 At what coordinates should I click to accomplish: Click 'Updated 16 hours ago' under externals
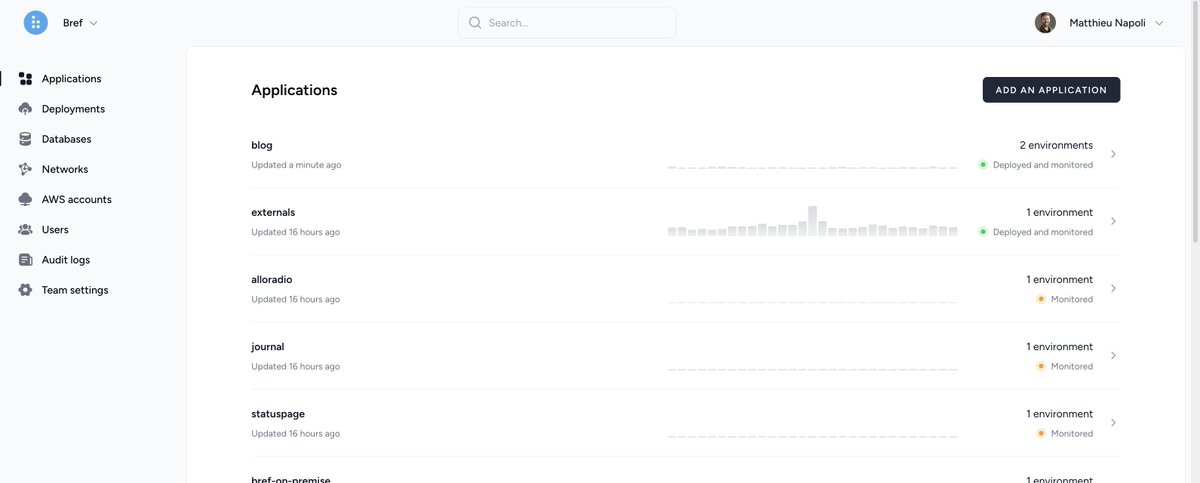[x=295, y=232]
